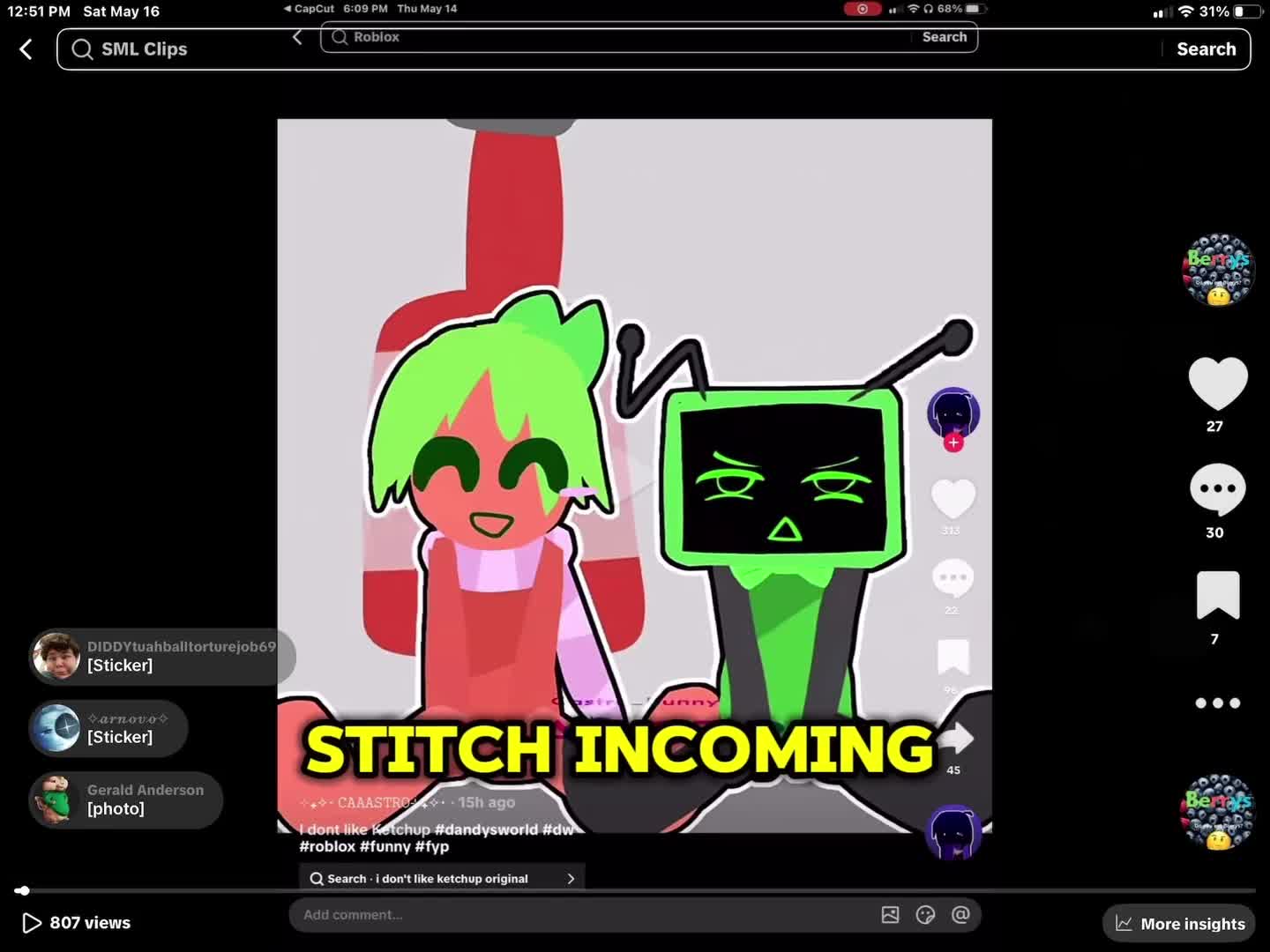Open the Berrys sound disc at bottom right
This screenshot has width=1270, height=952.
pyautogui.click(x=1218, y=812)
